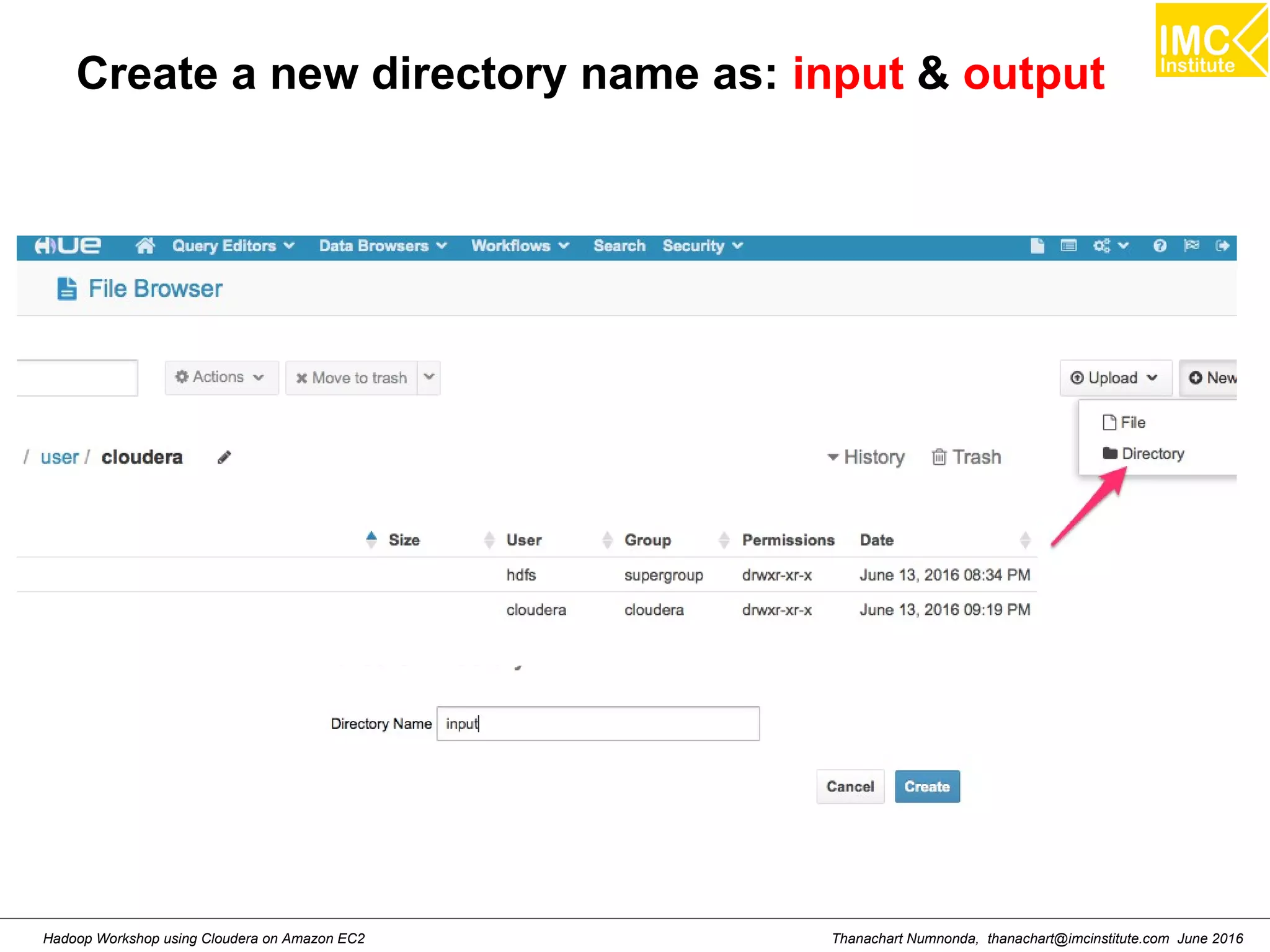Sort by Group column header

click(x=647, y=540)
